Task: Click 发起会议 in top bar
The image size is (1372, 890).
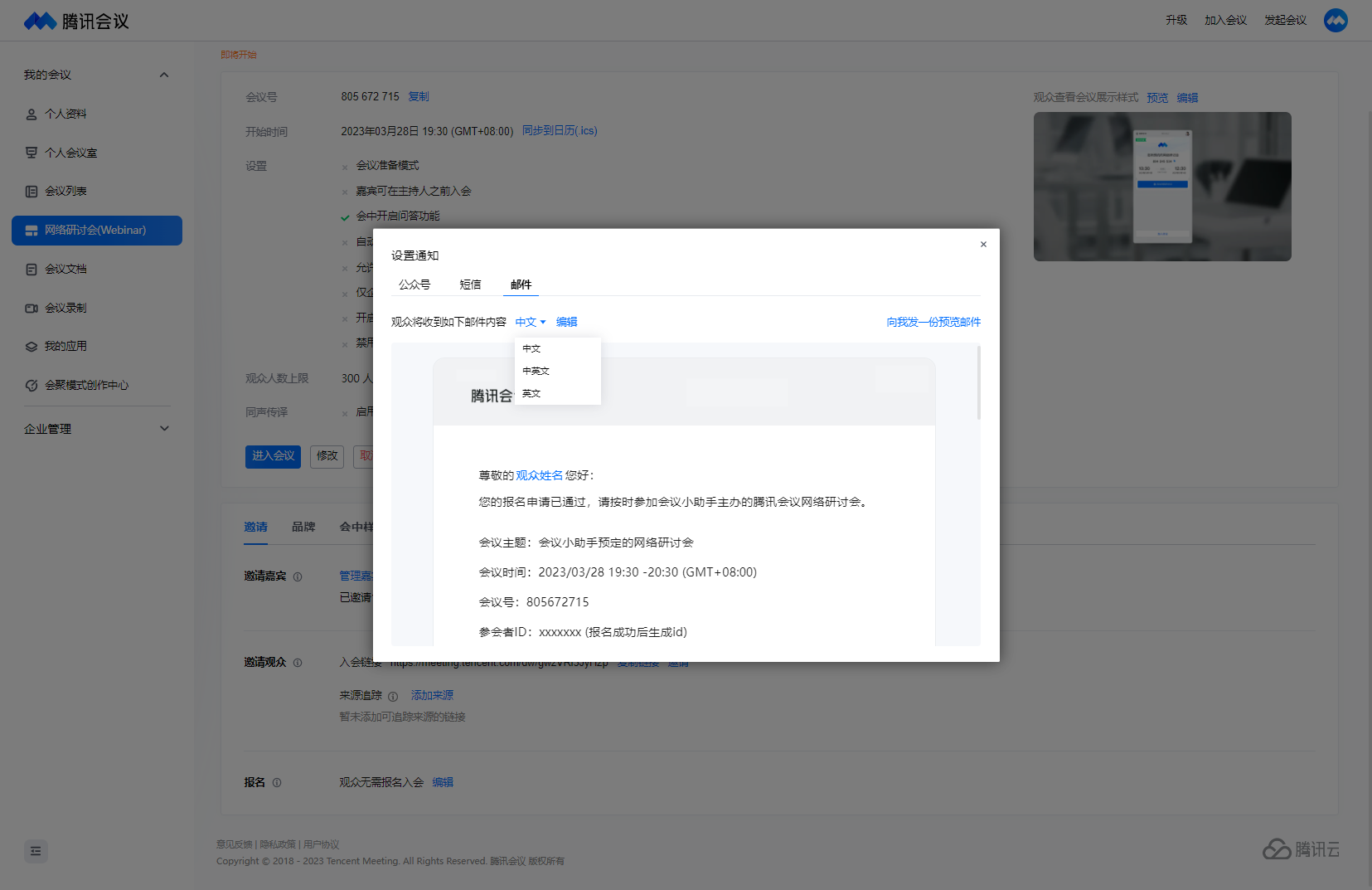Action: tap(1285, 20)
